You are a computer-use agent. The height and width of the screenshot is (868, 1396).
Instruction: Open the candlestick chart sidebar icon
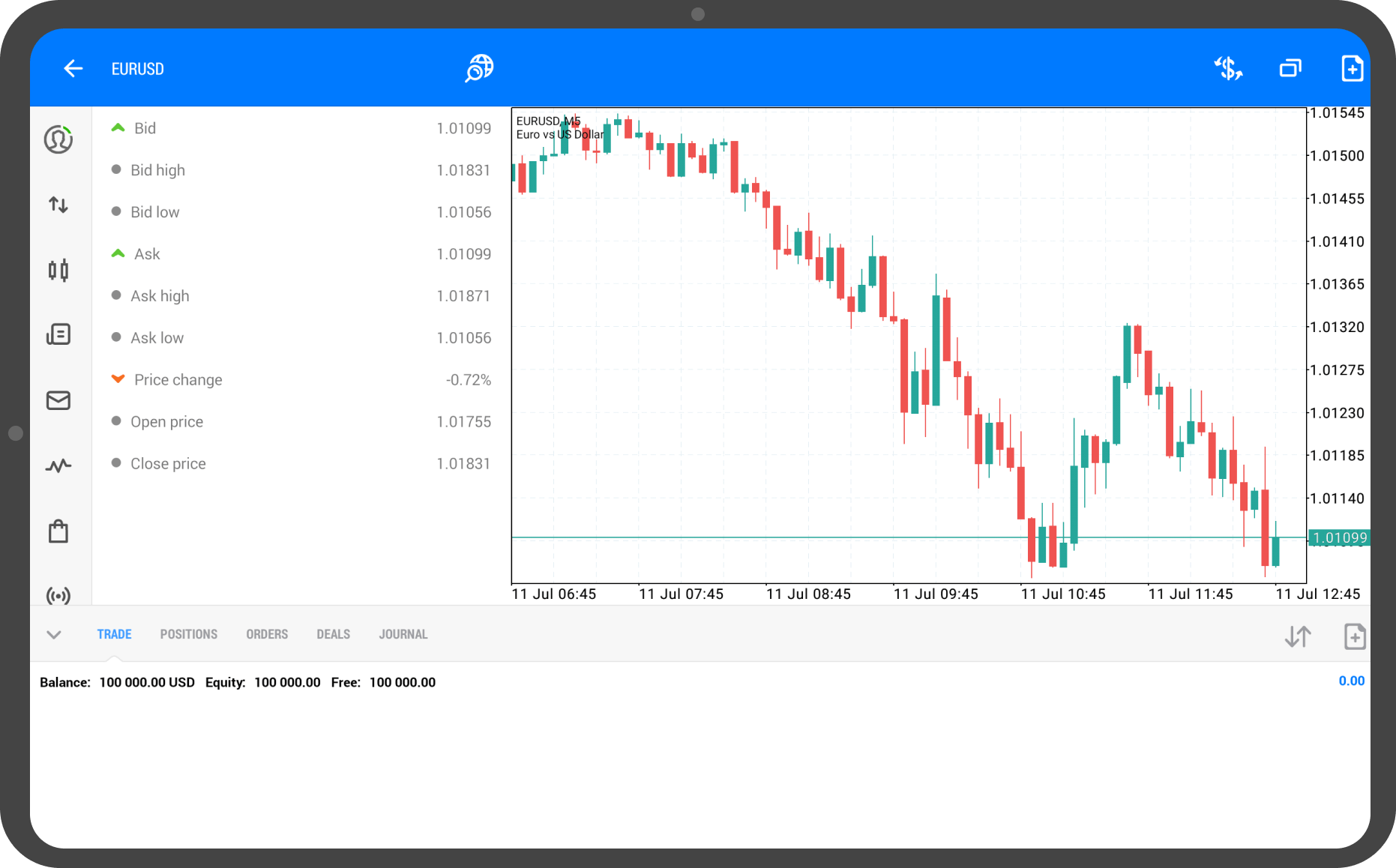tap(58, 270)
